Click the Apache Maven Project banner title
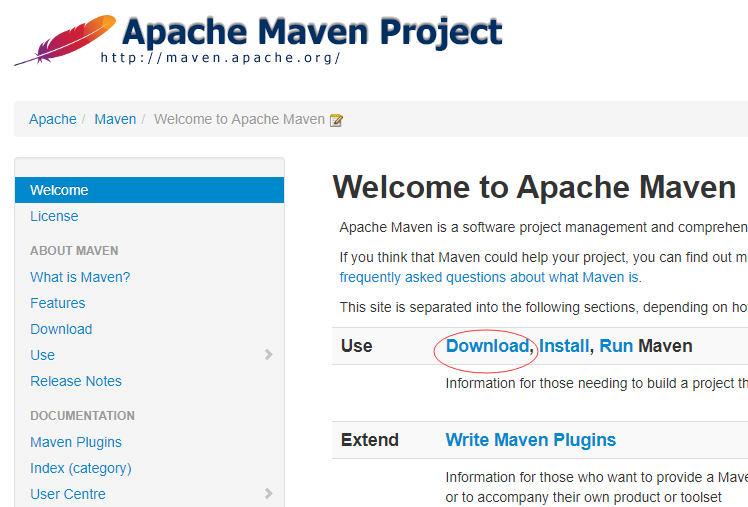The image size is (748, 507). click(x=312, y=32)
